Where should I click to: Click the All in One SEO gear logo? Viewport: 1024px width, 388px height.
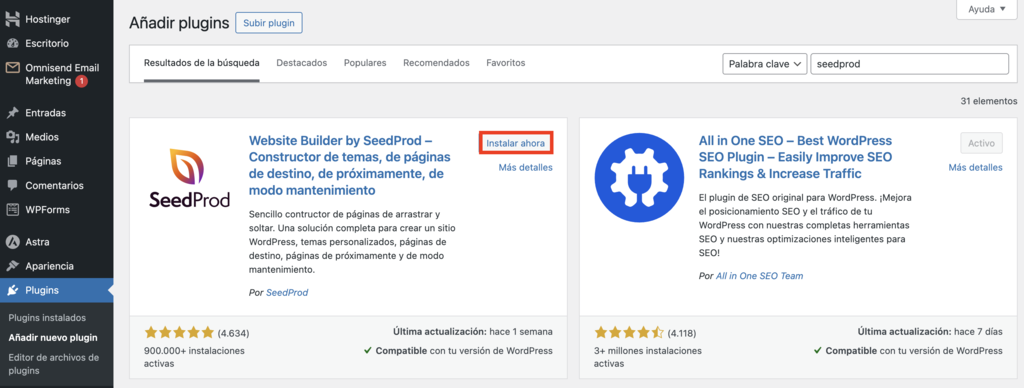point(639,178)
